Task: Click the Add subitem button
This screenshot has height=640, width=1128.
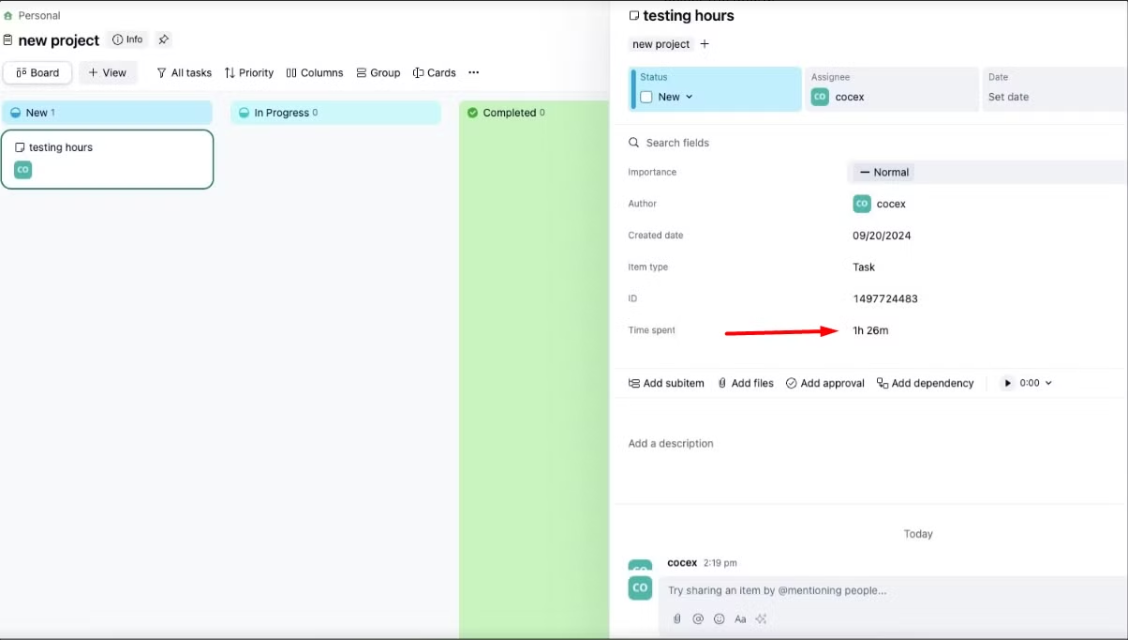Action: [666, 383]
